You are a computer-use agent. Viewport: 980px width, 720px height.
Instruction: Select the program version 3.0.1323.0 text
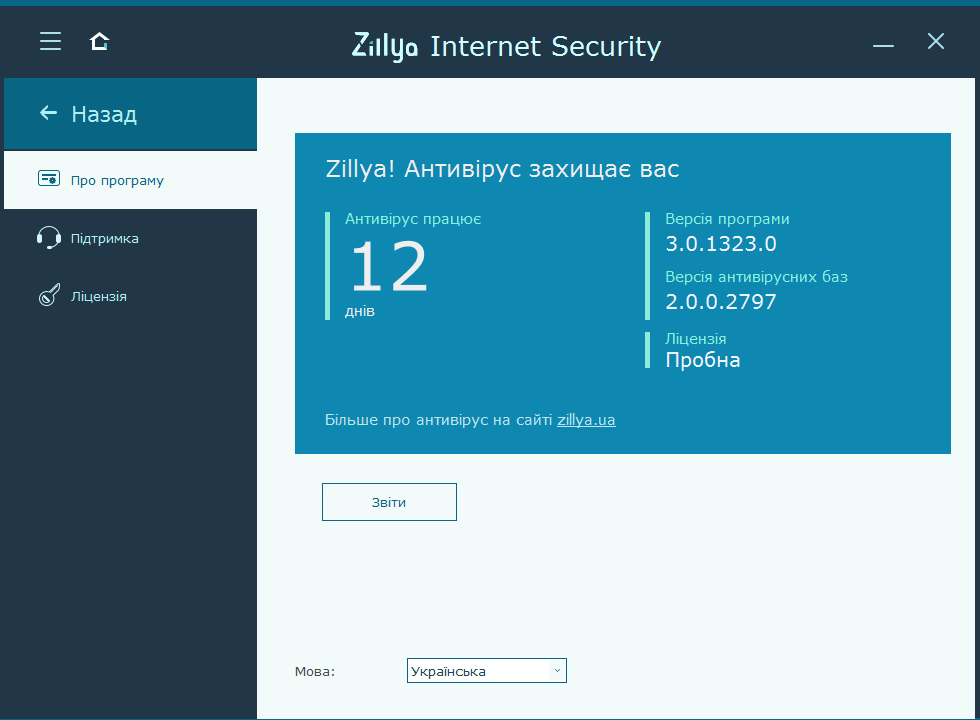[x=721, y=244]
